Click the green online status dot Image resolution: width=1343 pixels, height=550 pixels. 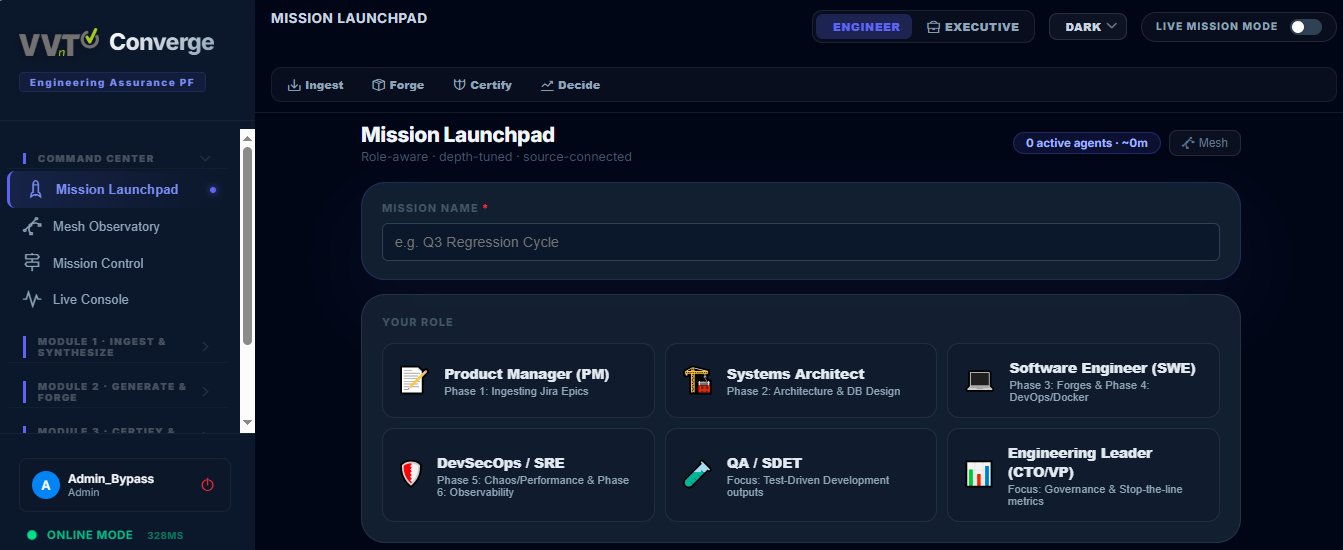click(32, 535)
